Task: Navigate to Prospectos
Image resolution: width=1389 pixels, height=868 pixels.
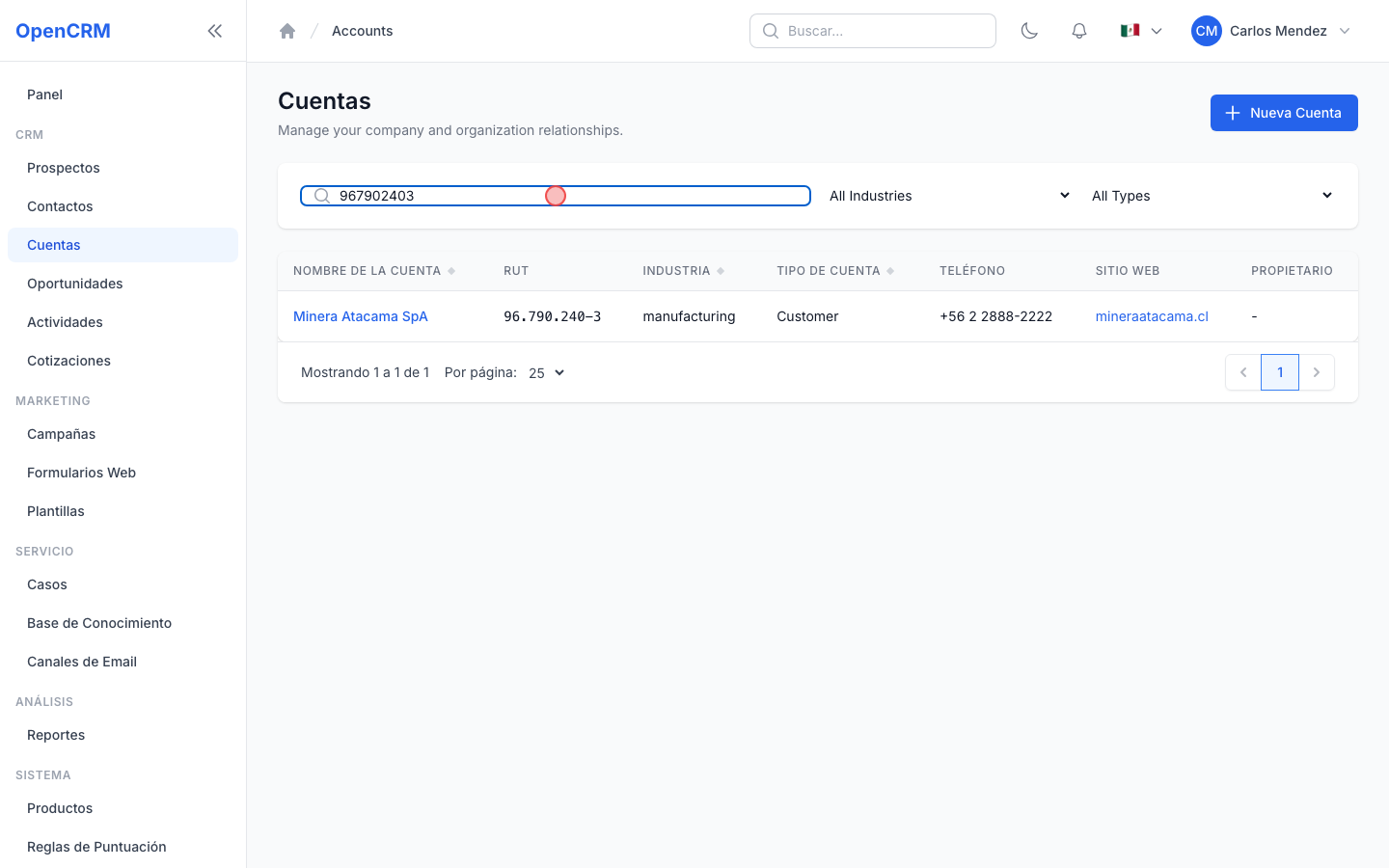Action: tap(123, 168)
